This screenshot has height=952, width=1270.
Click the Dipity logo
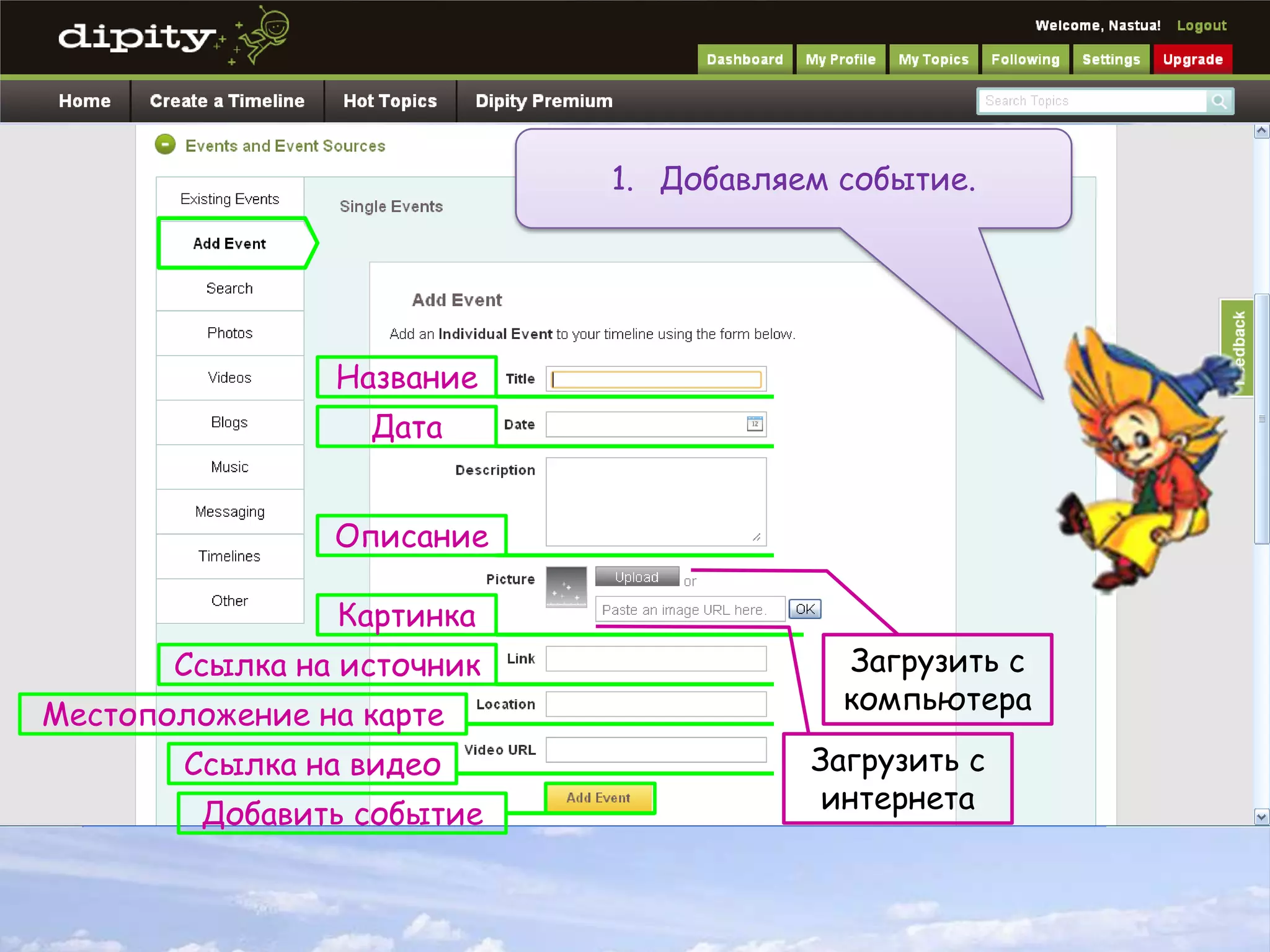(138, 37)
